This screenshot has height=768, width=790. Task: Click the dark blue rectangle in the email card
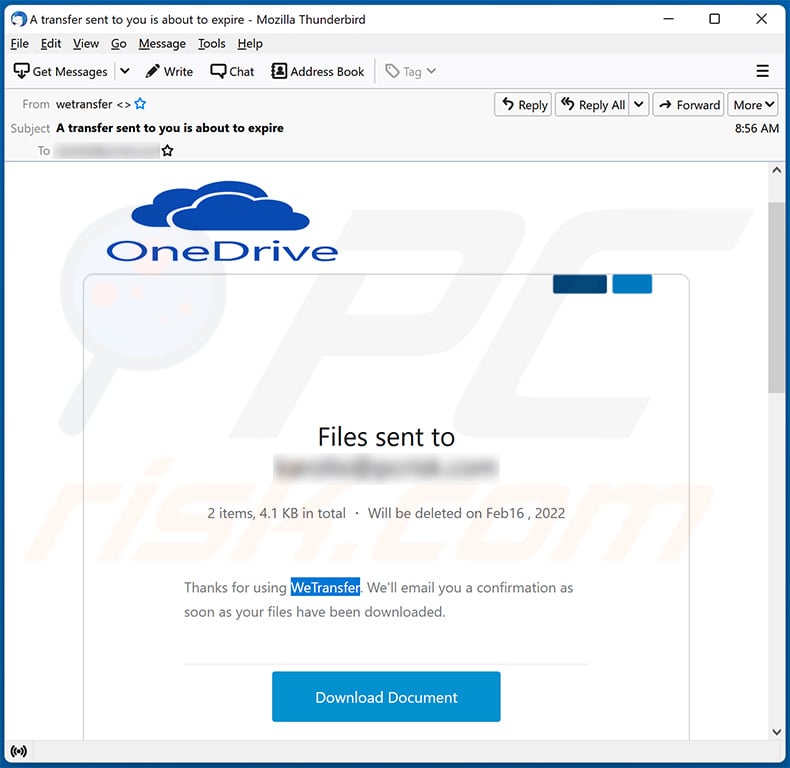tap(579, 284)
